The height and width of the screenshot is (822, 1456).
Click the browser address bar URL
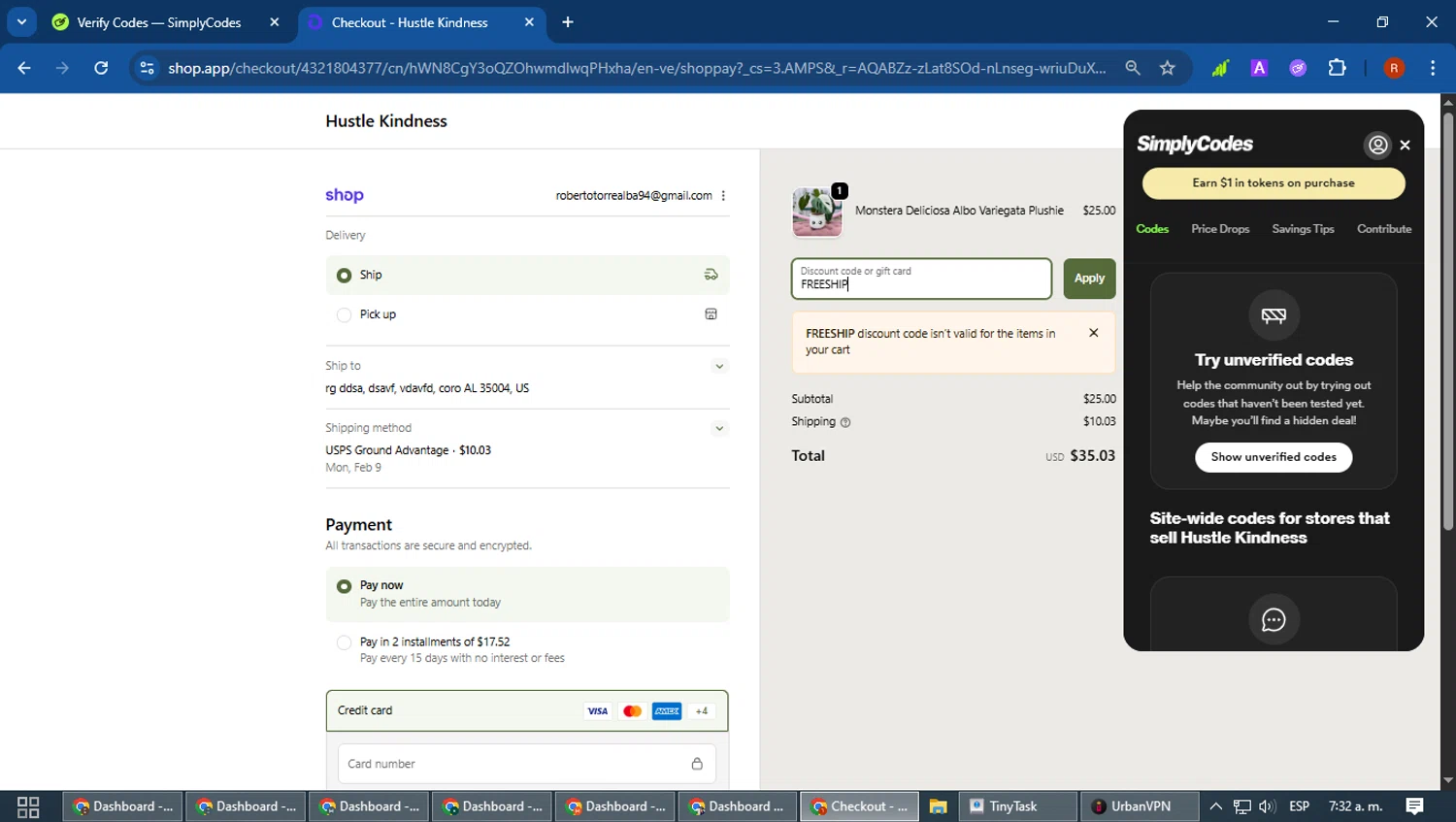(x=637, y=68)
